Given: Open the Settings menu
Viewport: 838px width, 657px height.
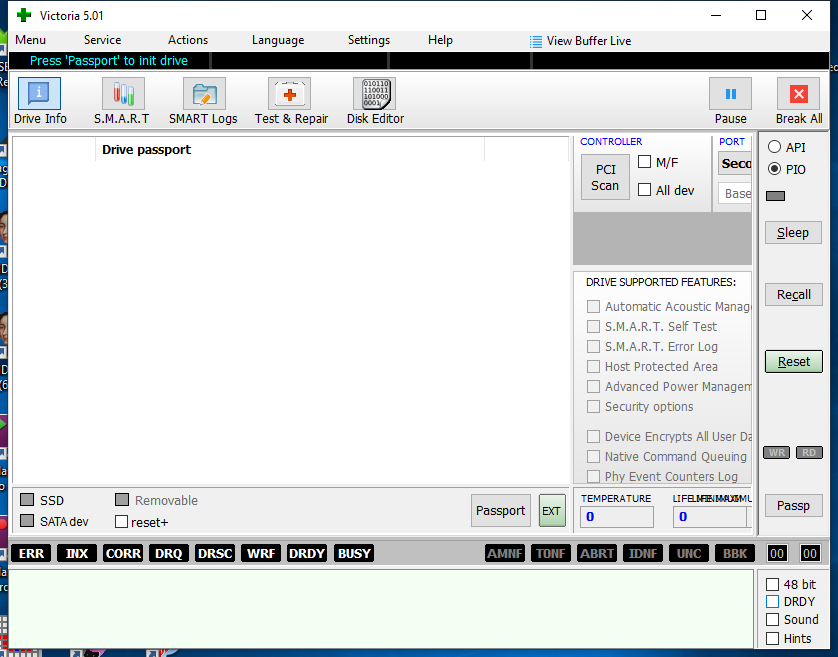Looking at the screenshot, I should pyautogui.click(x=369, y=40).
